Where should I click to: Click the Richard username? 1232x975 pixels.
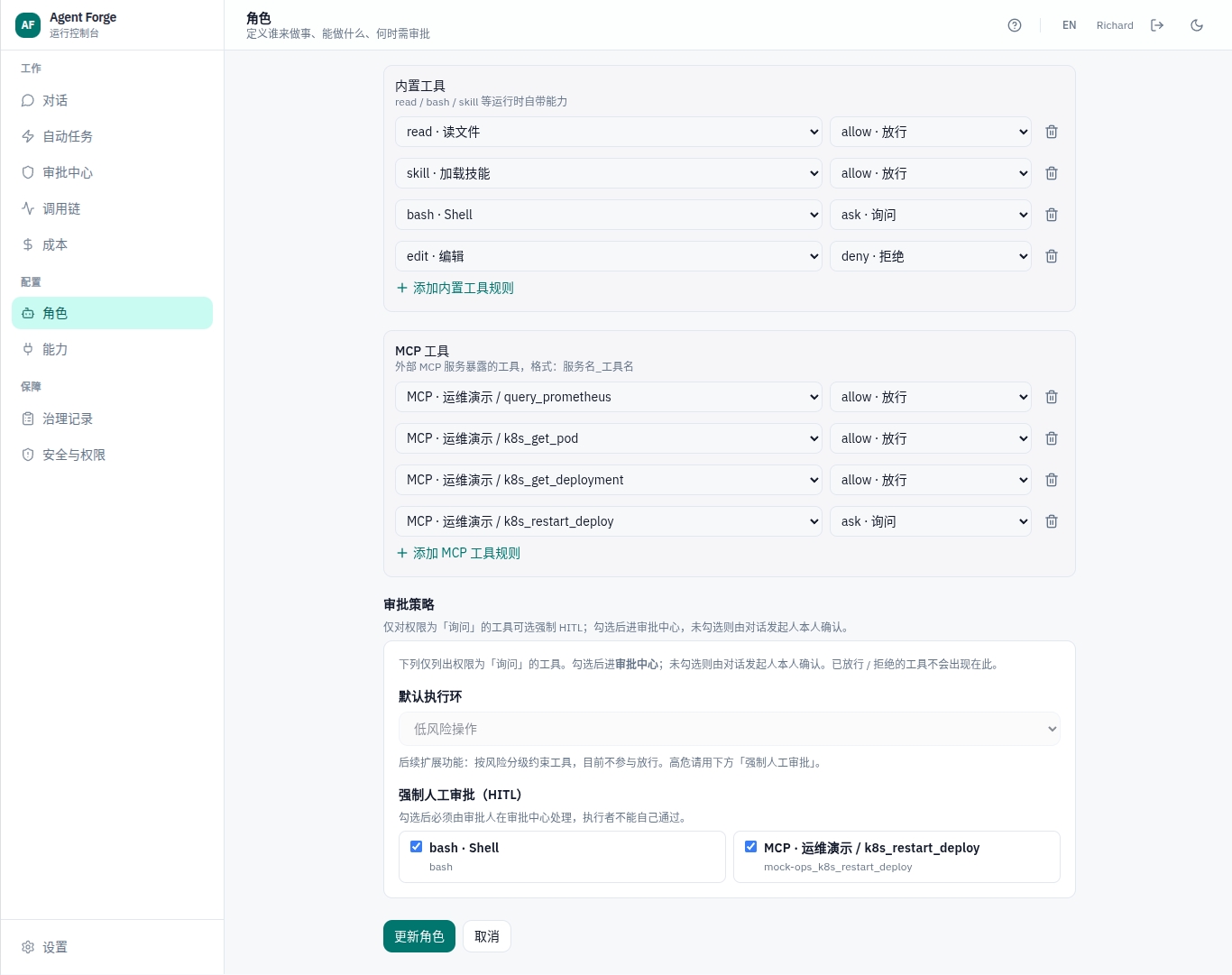1115,25
